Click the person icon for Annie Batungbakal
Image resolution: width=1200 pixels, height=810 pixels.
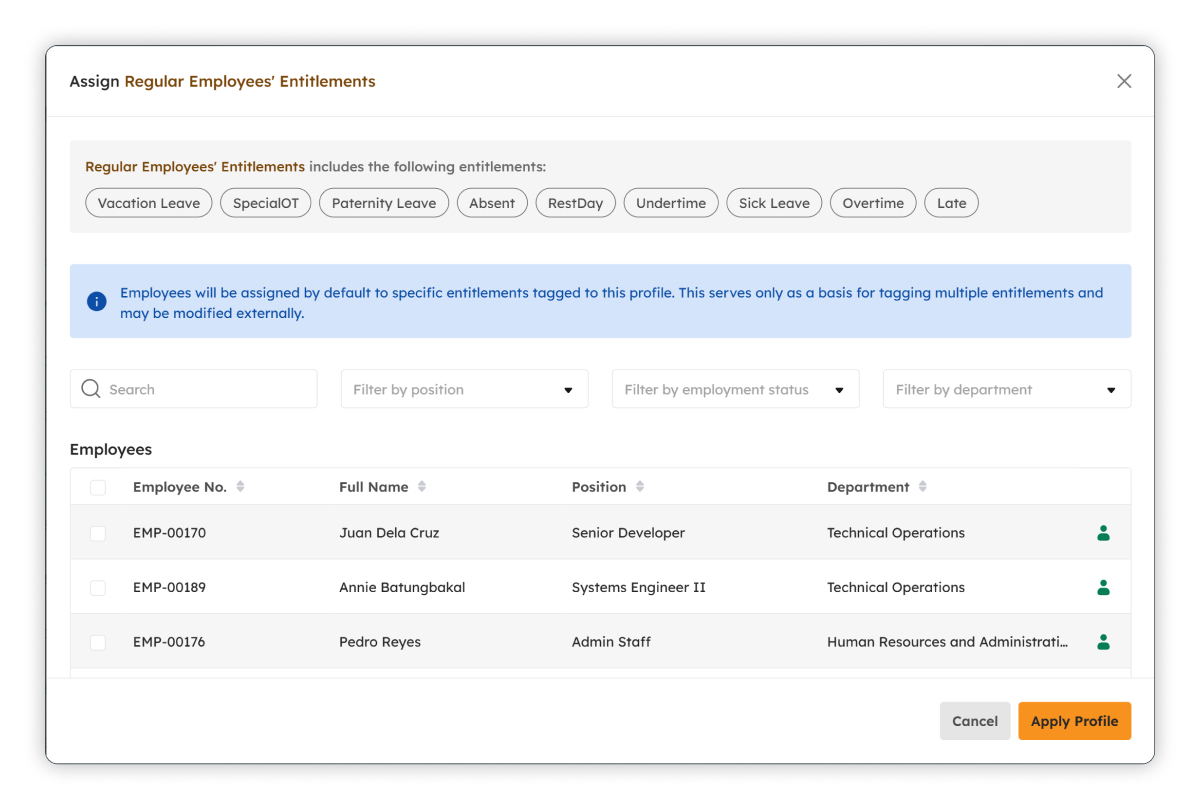[x=1103, y=587]
